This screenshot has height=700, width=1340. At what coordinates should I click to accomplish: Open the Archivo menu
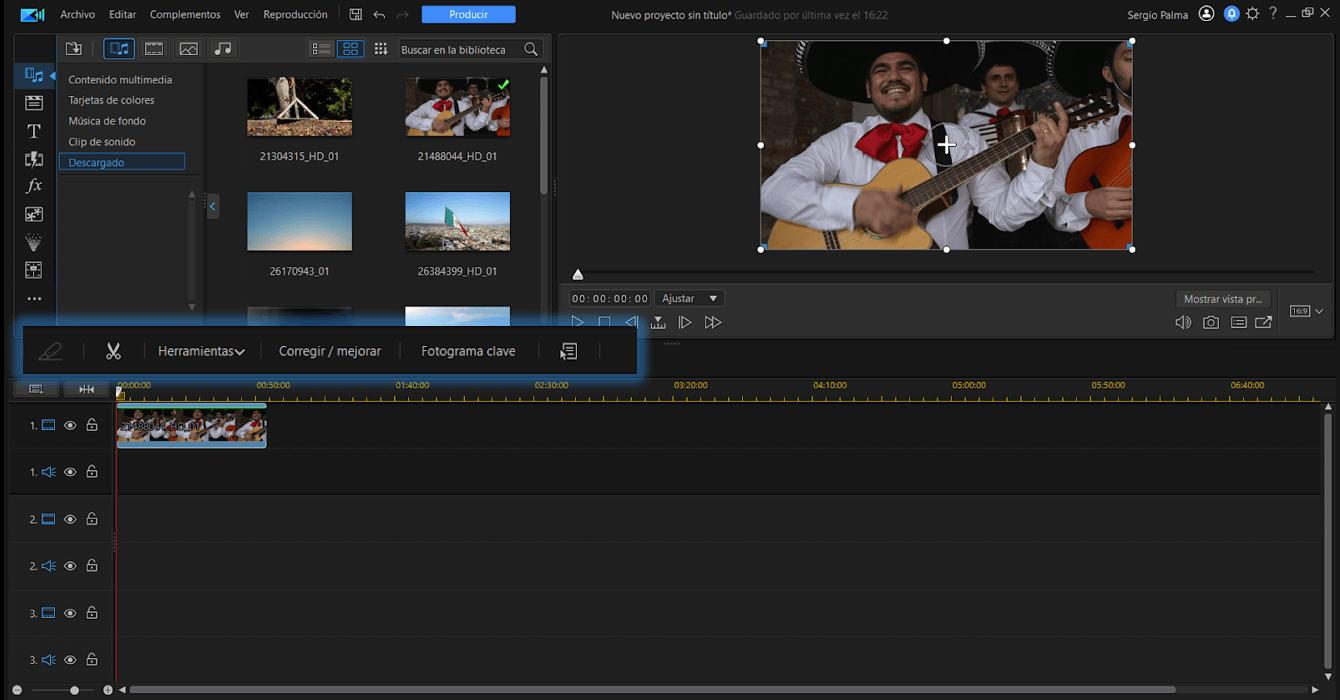77,15
